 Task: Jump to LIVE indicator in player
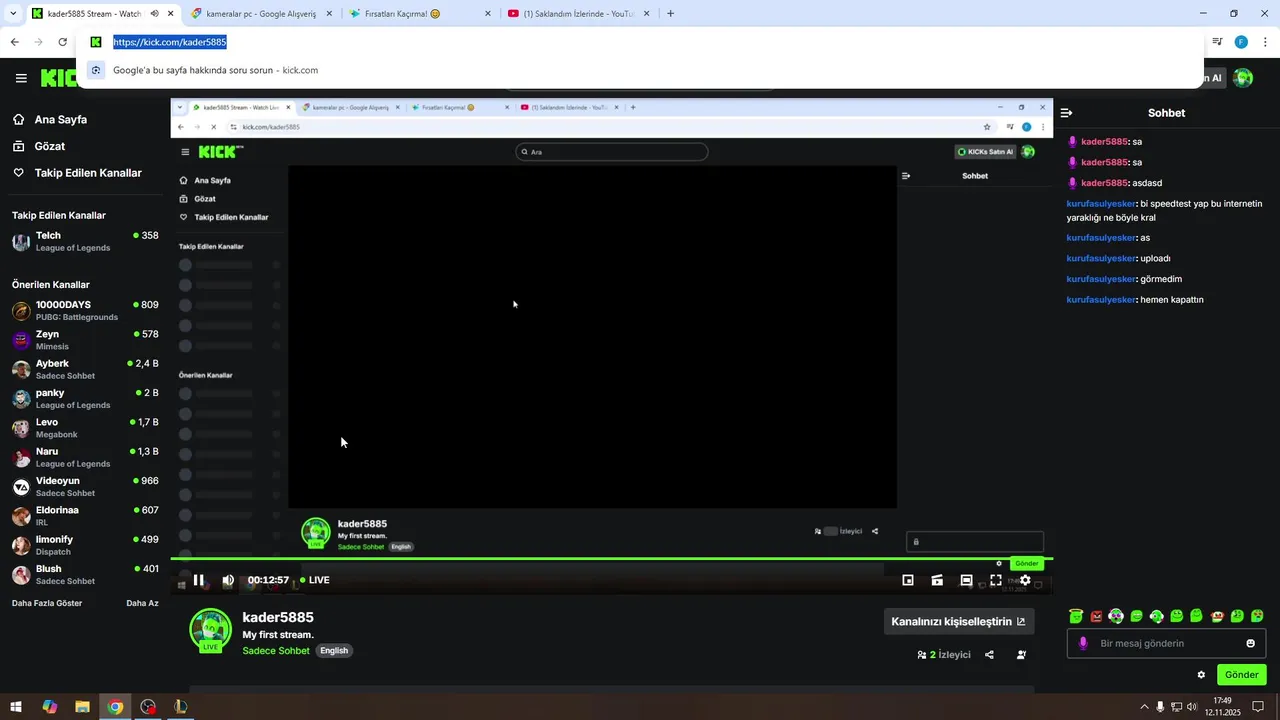coord(315,580)
